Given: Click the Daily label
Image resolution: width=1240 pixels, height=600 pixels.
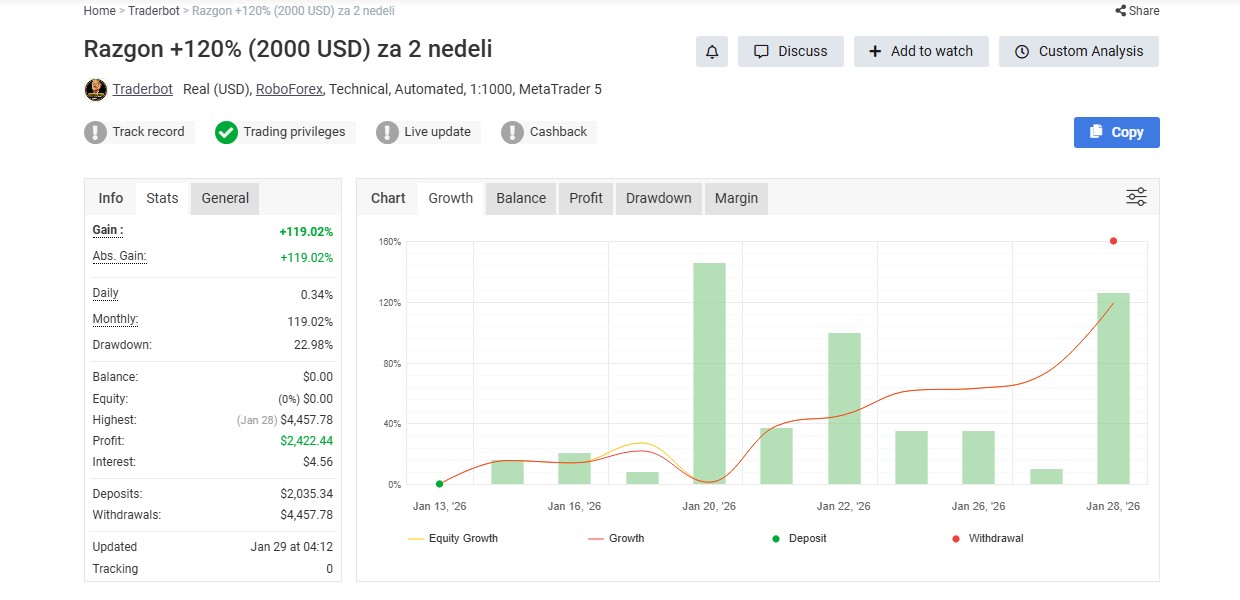Looking at the screenshot, I should (x=105, y=293).
